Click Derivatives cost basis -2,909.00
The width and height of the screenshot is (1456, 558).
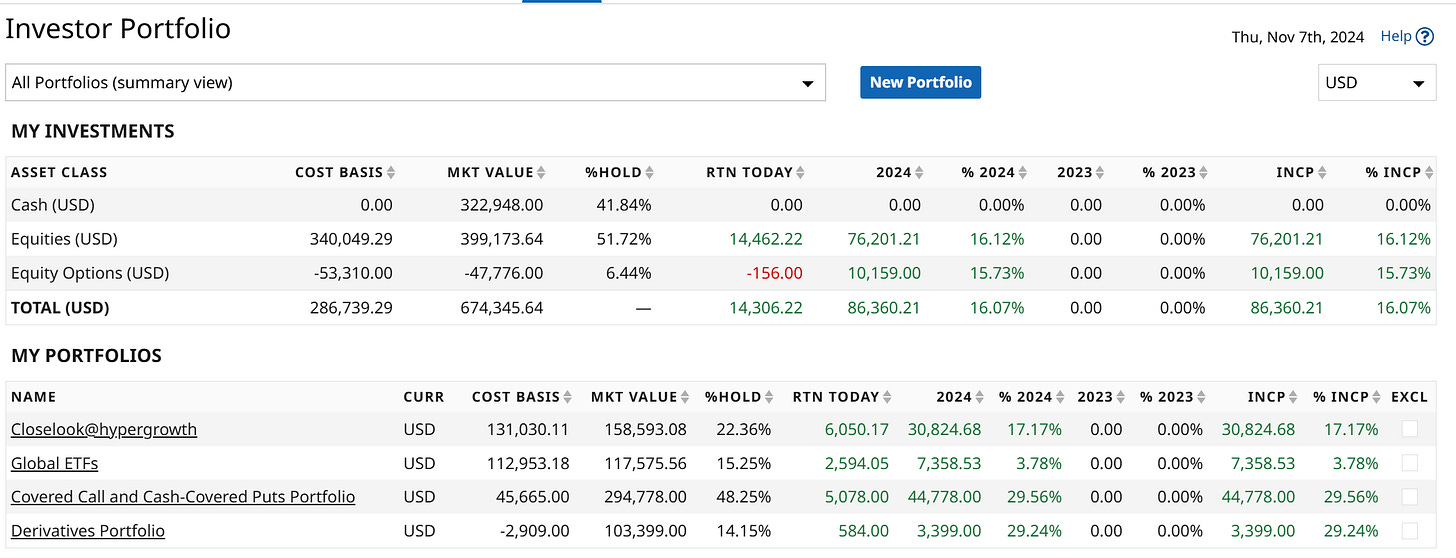click(x=534, y=531)
